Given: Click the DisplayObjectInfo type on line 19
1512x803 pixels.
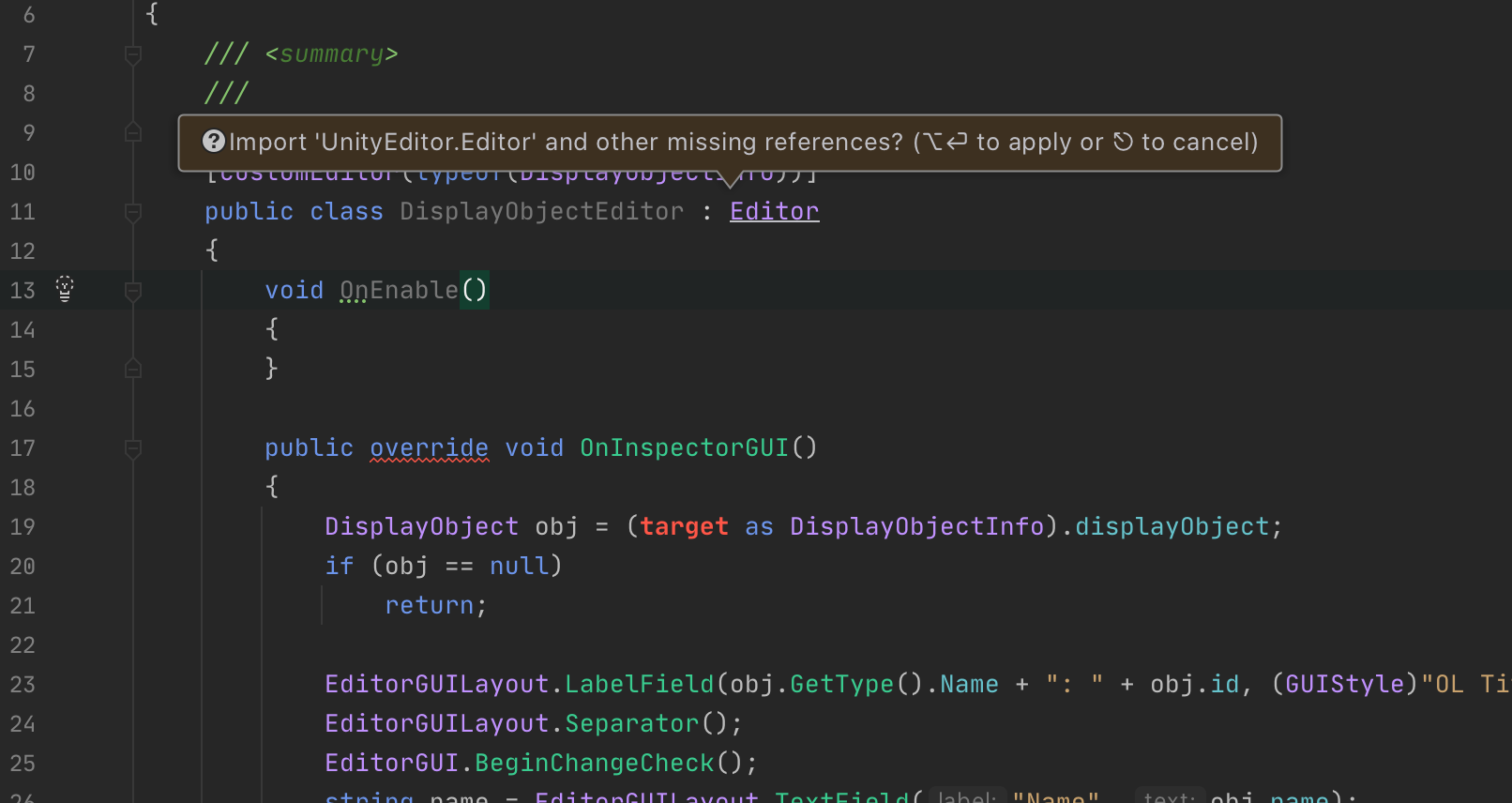Looking at the screenshot, I should [917, 526].
